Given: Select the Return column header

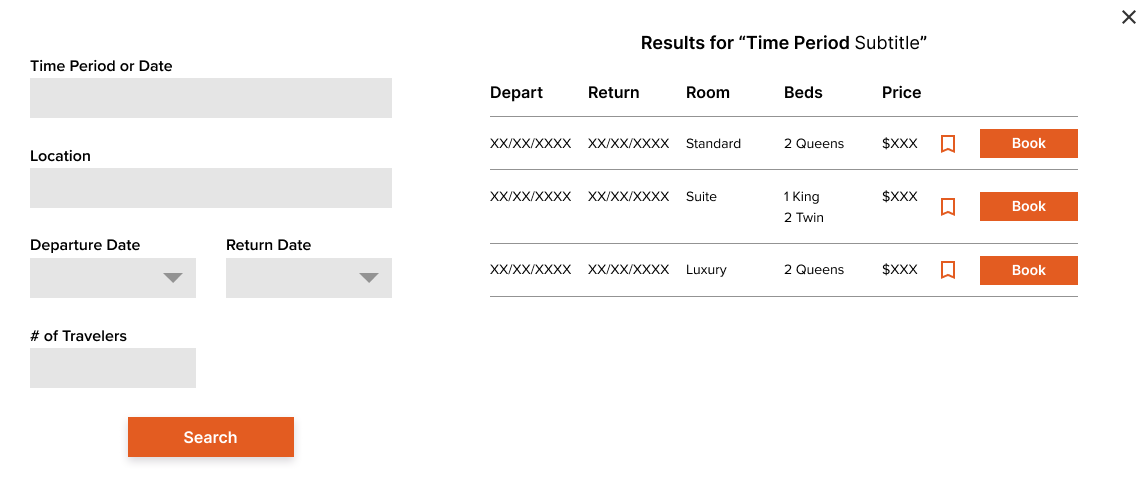Looking at the screenshot, I should [613, 93].
